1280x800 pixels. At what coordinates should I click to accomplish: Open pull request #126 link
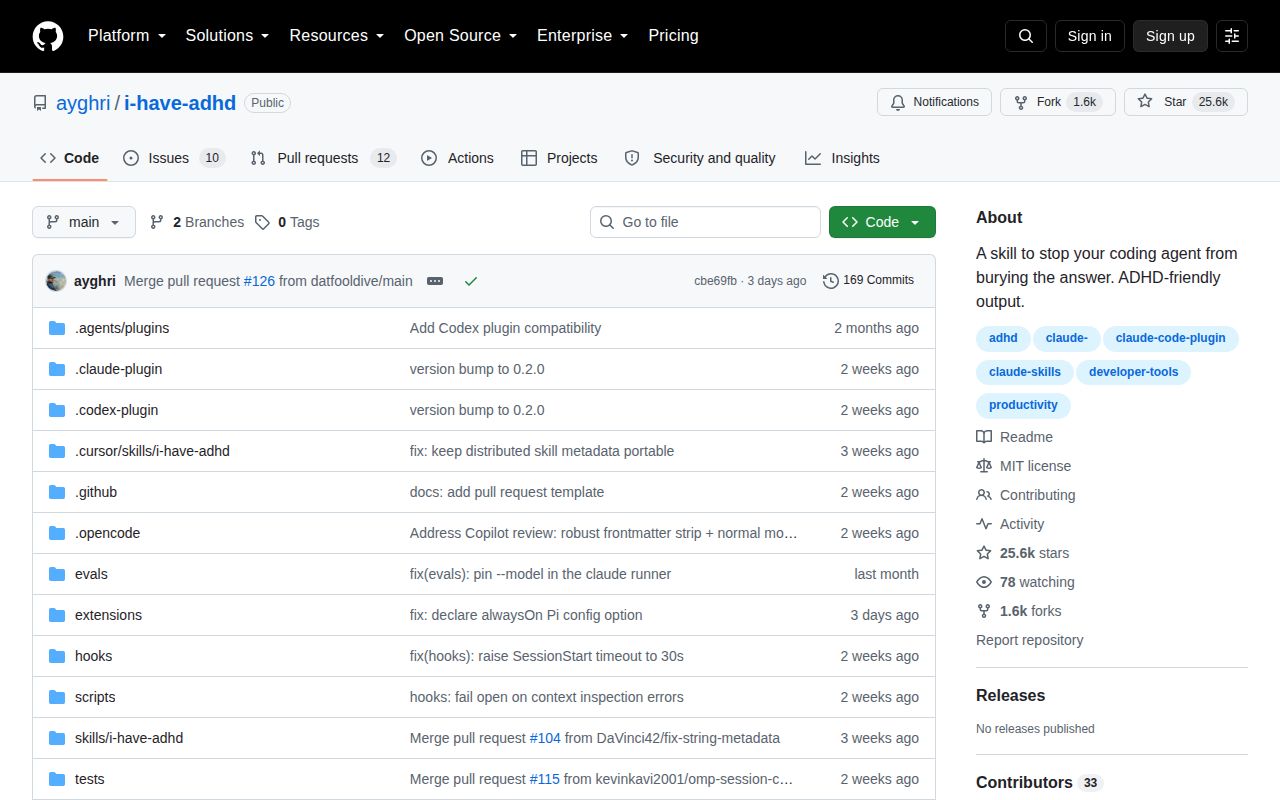click(x=259, y=281)
